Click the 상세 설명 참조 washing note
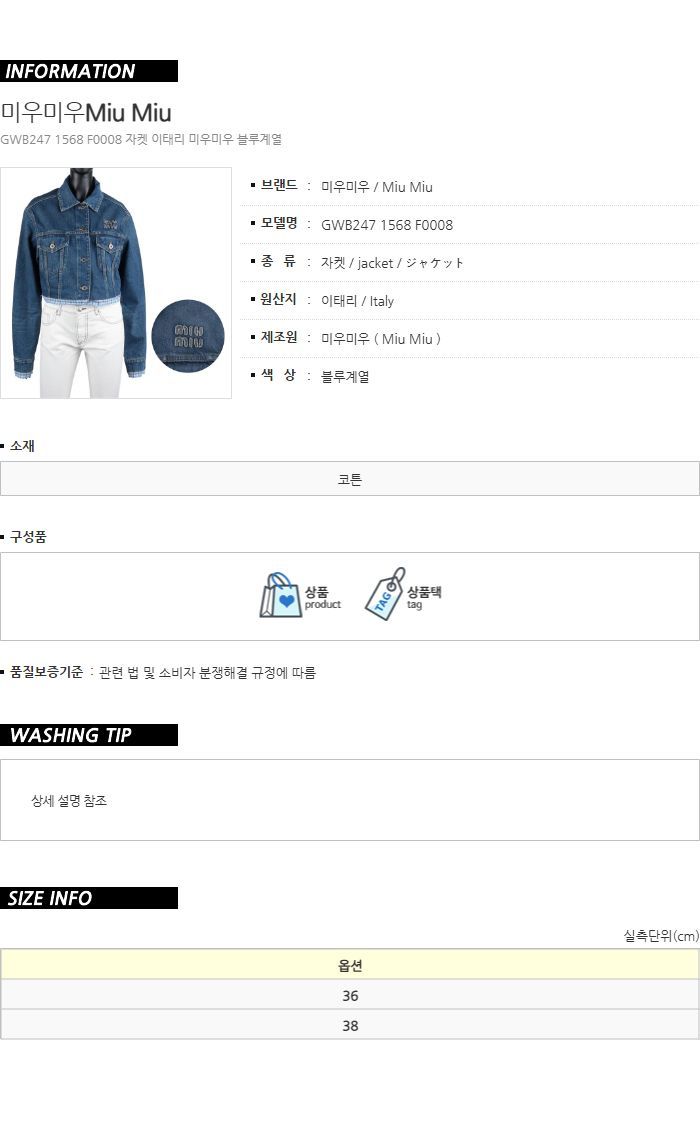700x1125 pixels. point(69,800)
